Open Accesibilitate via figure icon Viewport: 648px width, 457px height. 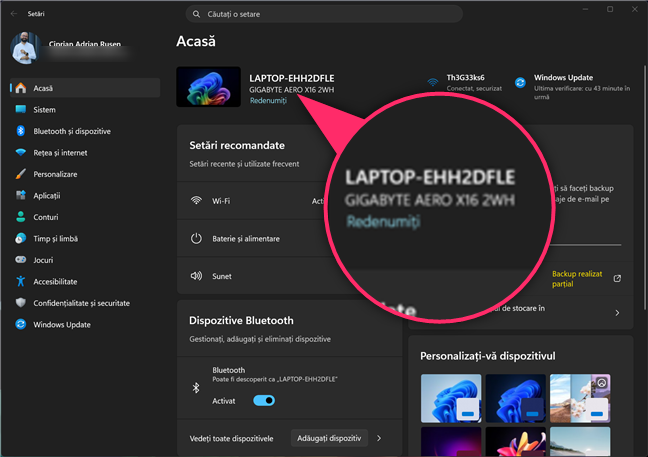click(21, 281)
